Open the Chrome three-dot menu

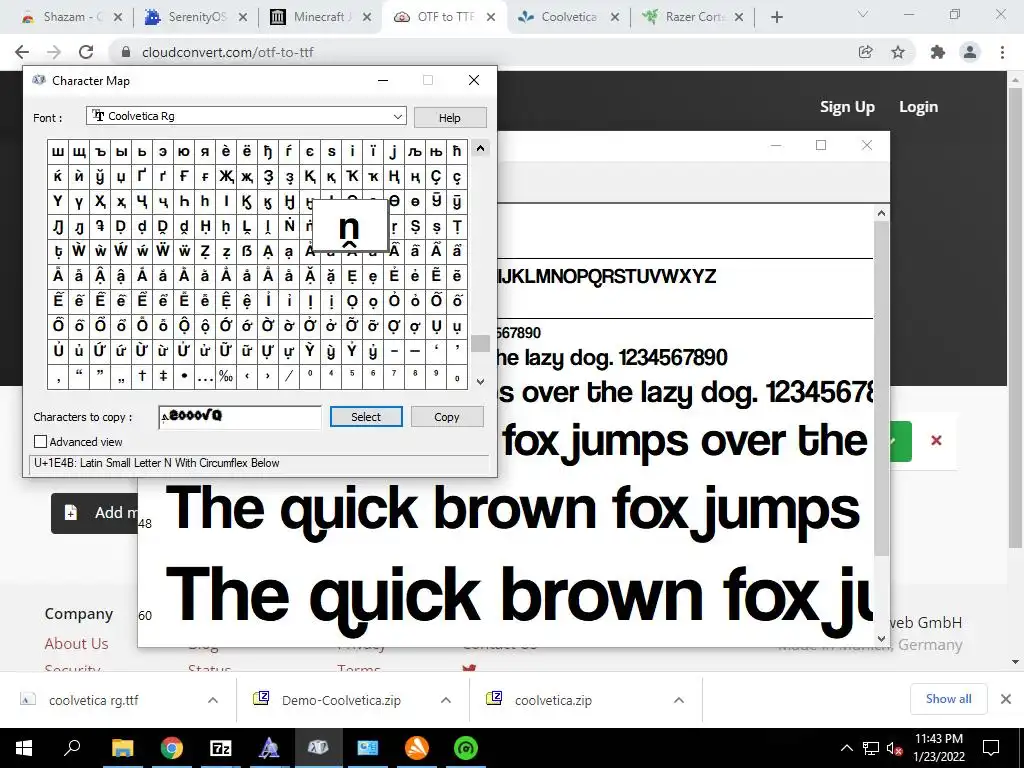1002,52
